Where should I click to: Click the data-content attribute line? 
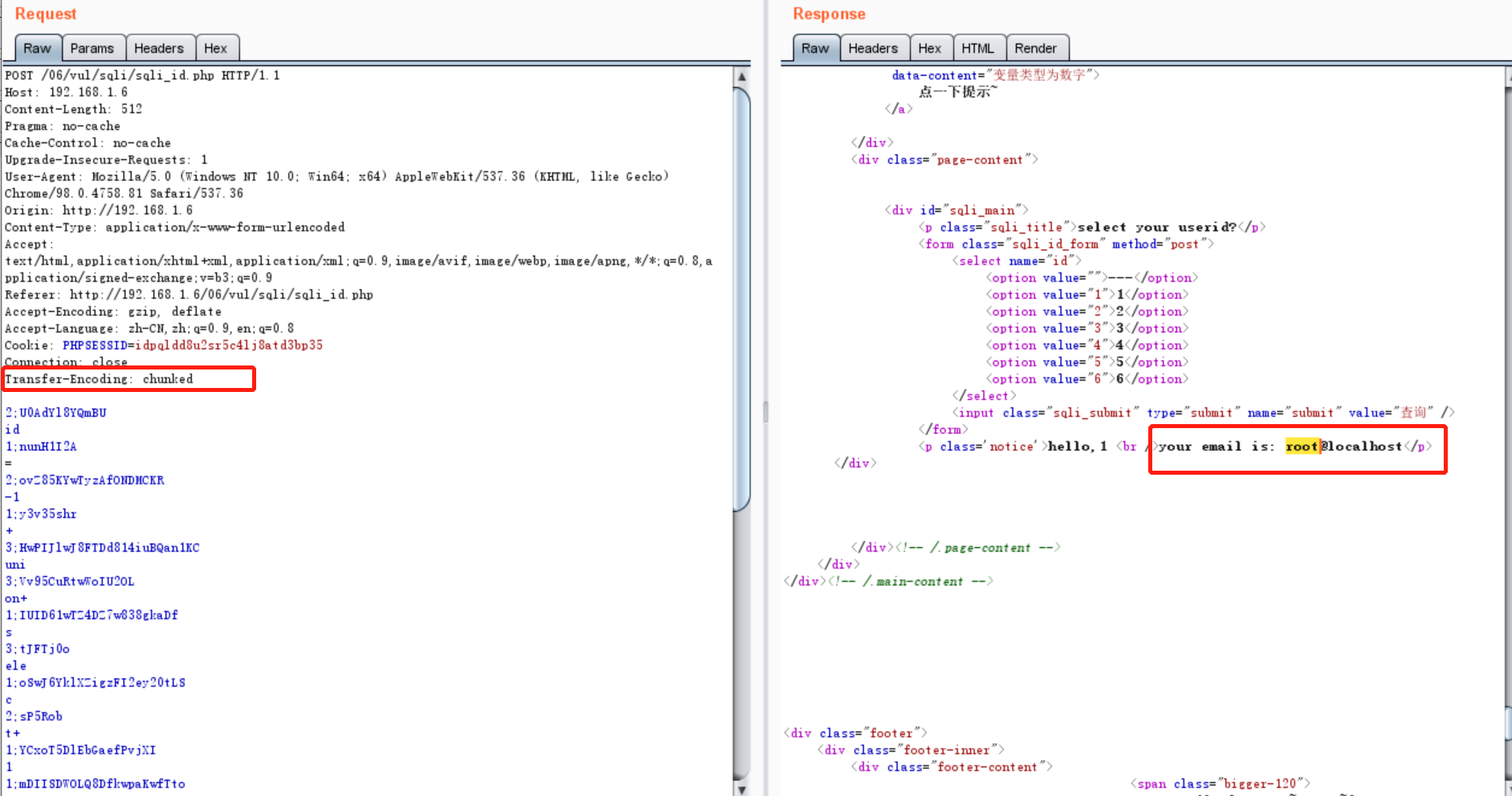996,75
